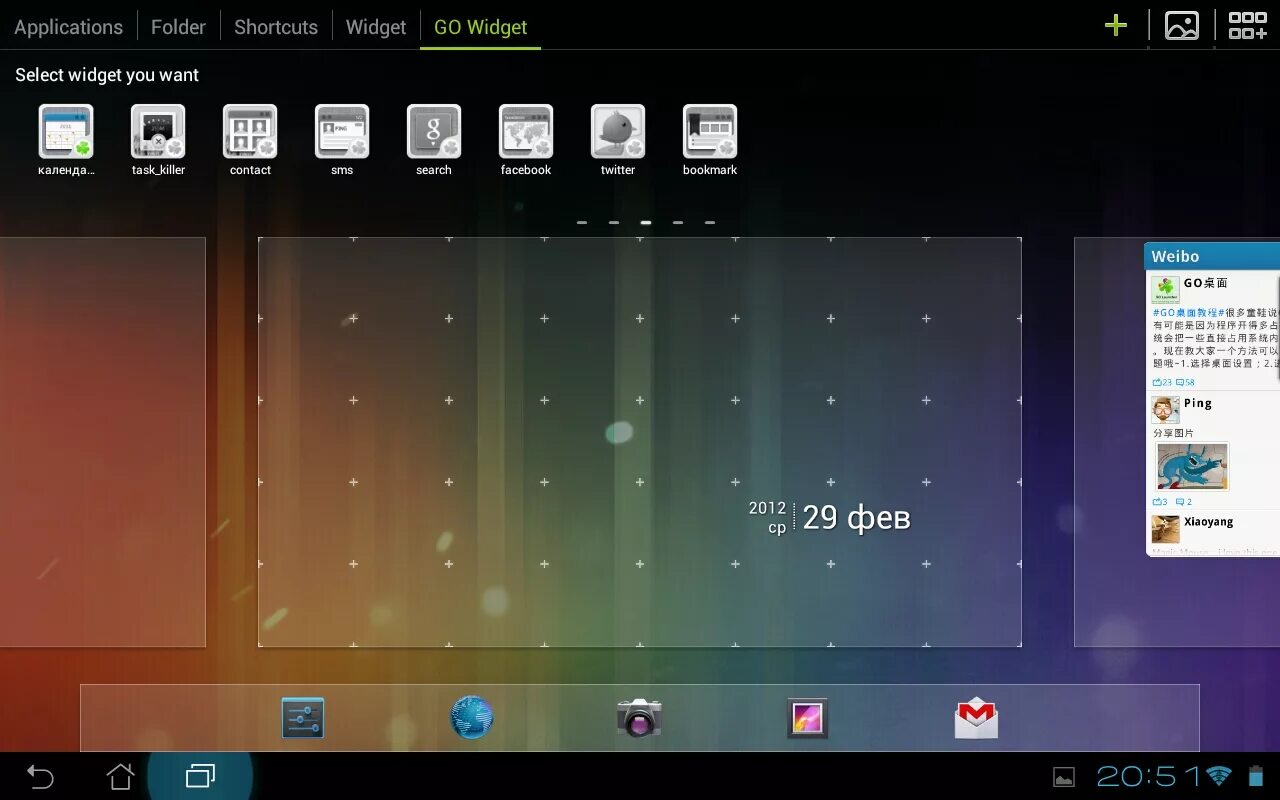Viewport: 1280px width, 800px height.
Task: Choose the task_killer widget
Action: [x=158, y=132]
